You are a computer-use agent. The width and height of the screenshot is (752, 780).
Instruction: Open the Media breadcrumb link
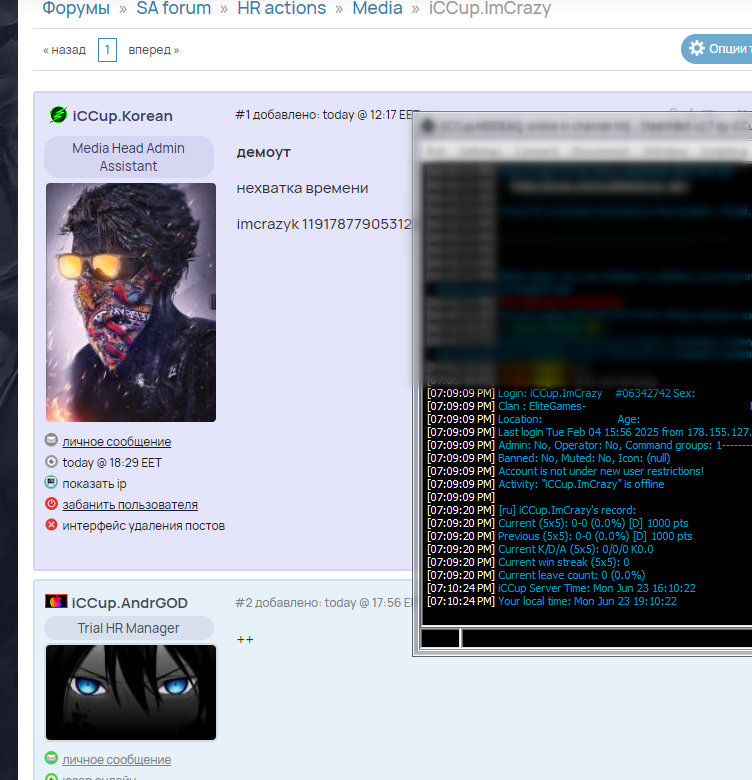[x=377, y=8]
